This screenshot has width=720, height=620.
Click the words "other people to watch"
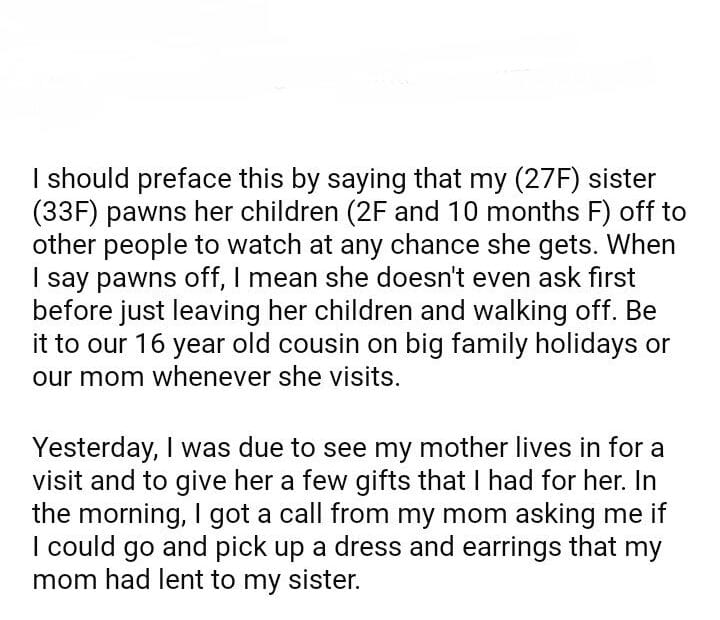pos(136,246)
